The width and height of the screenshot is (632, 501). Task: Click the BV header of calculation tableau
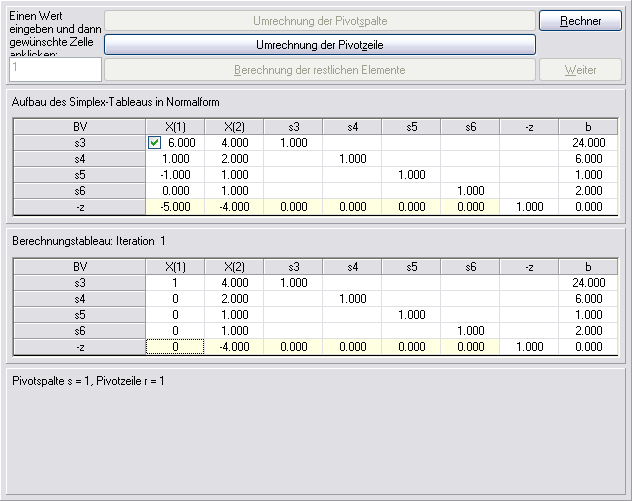click(x=80, y=267)
